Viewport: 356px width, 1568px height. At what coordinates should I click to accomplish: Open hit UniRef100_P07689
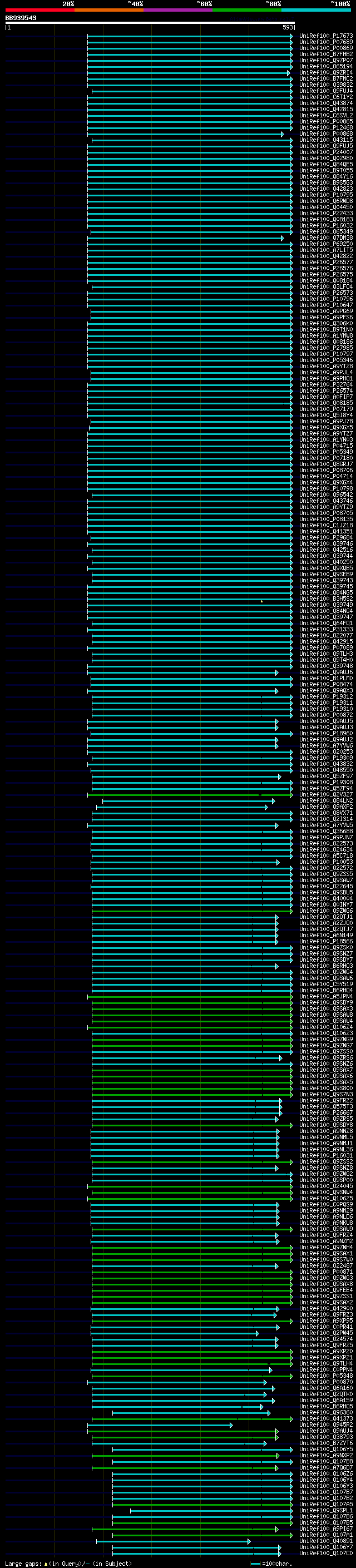click(326, 42)
